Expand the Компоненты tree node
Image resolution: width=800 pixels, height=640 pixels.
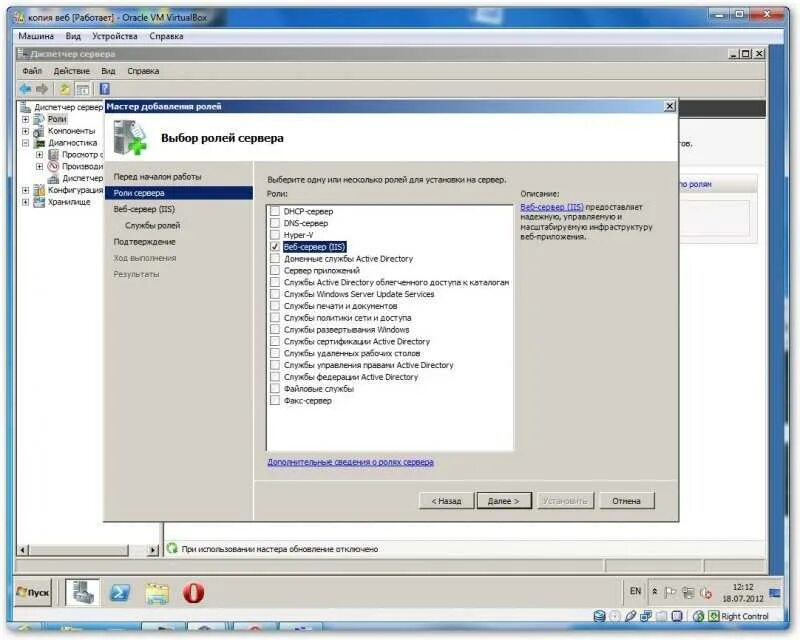click(x=26, y=131)
